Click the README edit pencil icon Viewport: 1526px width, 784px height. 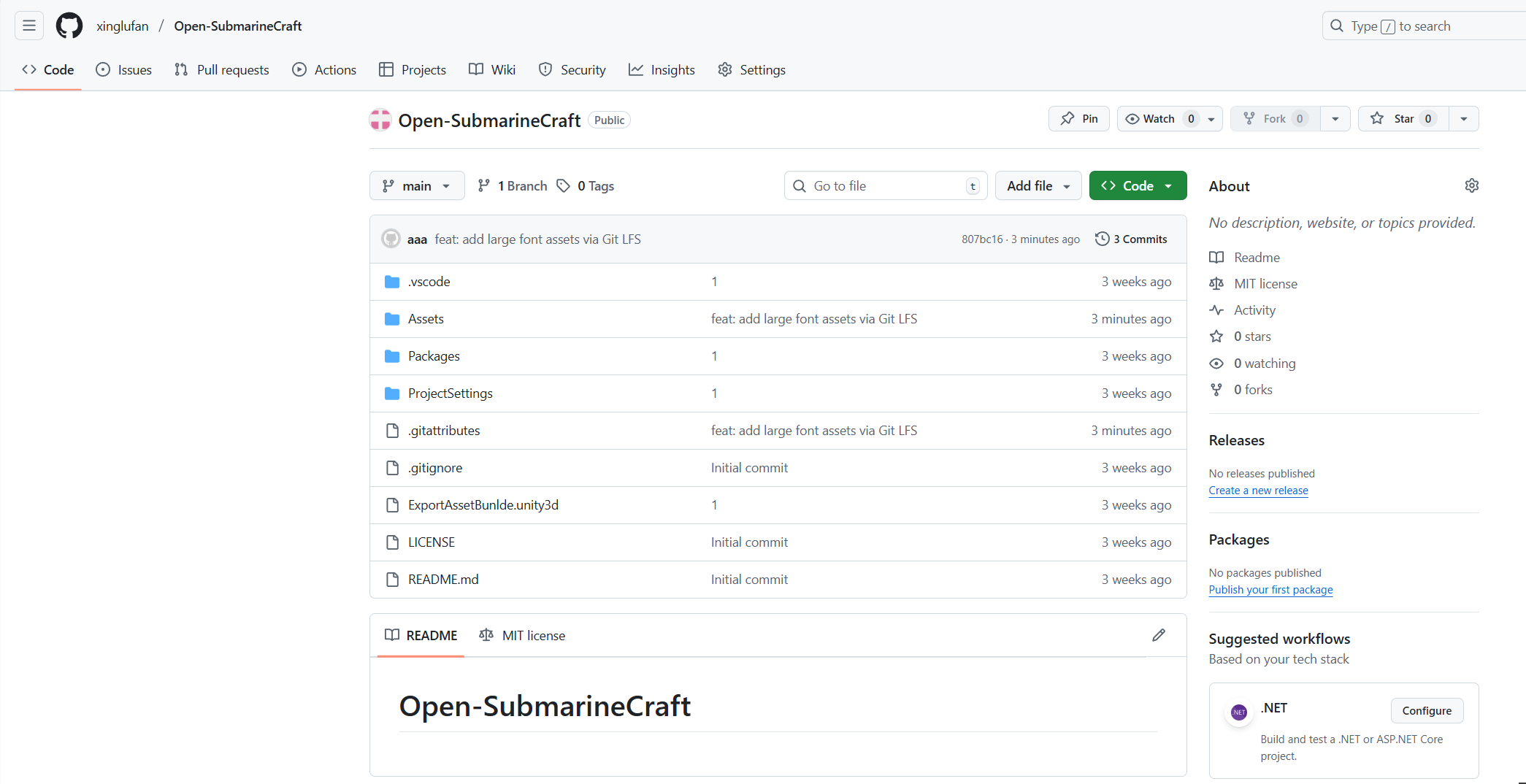[1158, 635]
